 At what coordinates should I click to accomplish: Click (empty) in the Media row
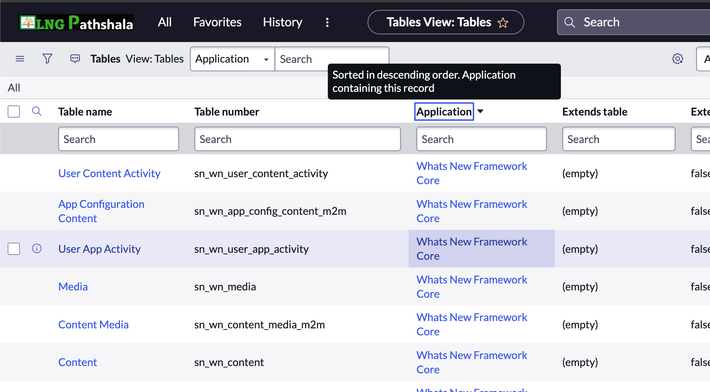tap(580, 287)
